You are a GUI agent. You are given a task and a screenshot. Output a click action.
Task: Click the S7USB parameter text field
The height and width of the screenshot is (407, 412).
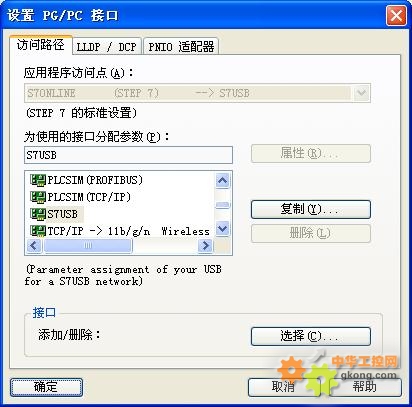[x=128, y=155]
